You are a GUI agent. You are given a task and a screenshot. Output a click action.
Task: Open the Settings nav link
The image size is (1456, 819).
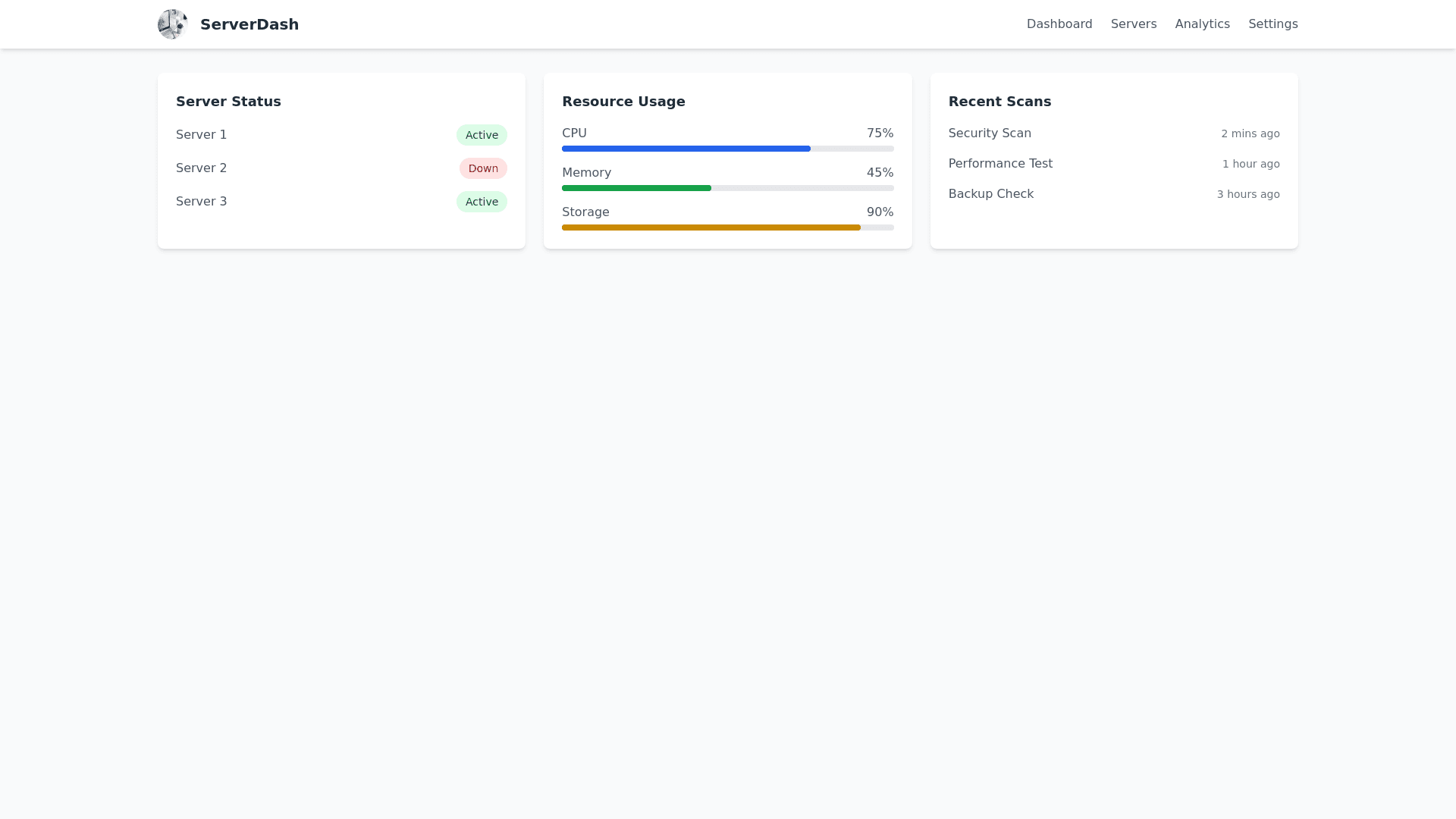(1272, 24)
